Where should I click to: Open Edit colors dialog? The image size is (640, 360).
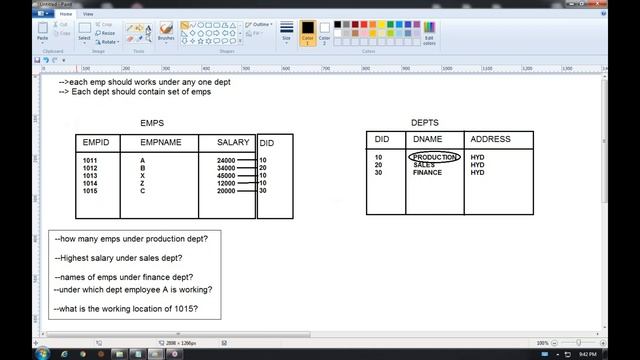tap(429, 33)
